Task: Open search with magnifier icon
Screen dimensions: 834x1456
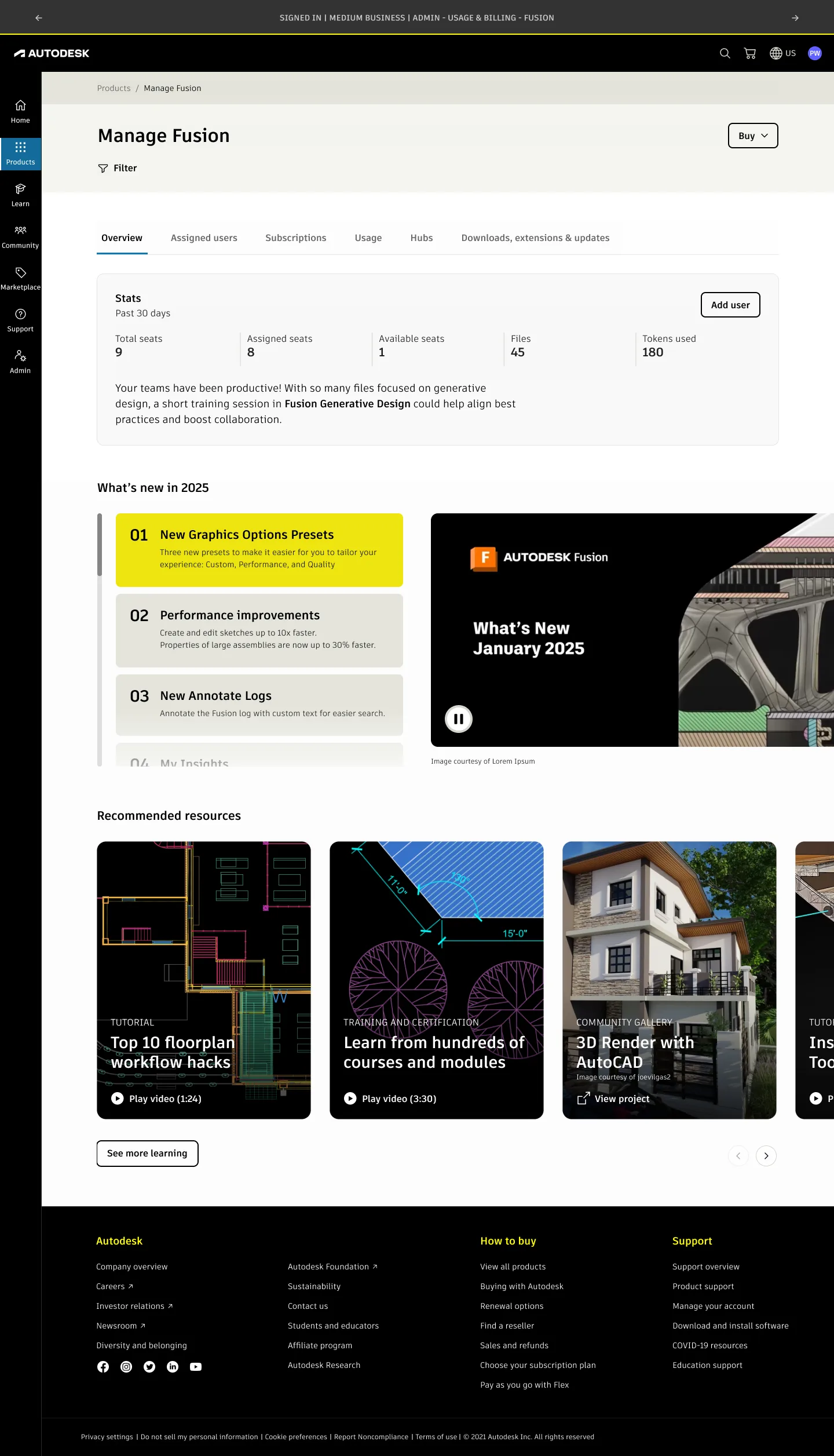Action: click(725, 53)
